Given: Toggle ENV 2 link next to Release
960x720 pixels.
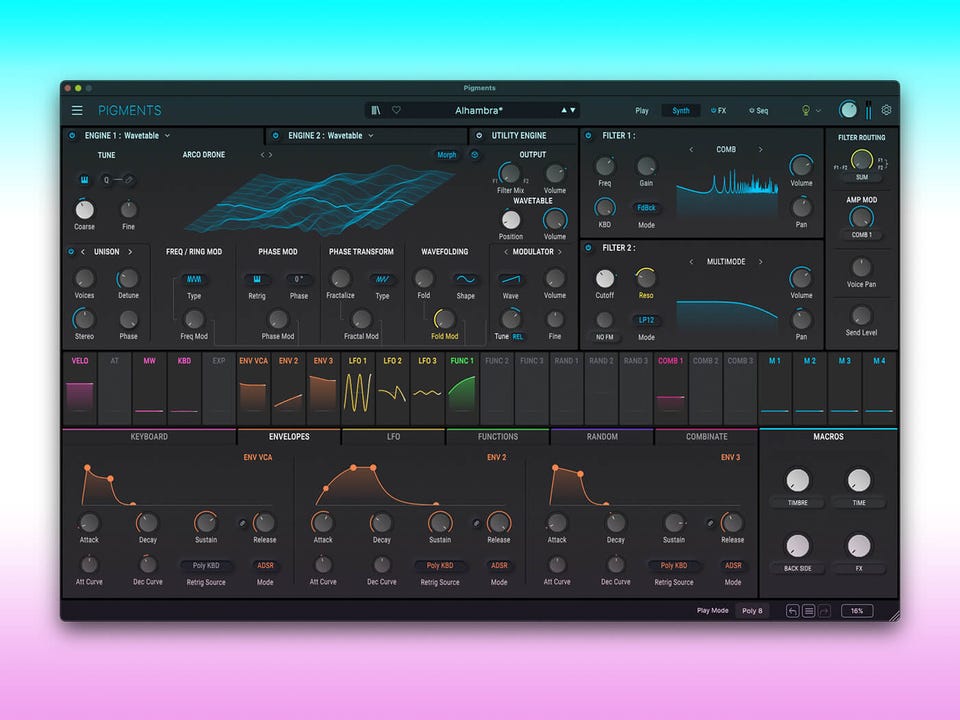Looking at the screenshot, I should point(476,523).
